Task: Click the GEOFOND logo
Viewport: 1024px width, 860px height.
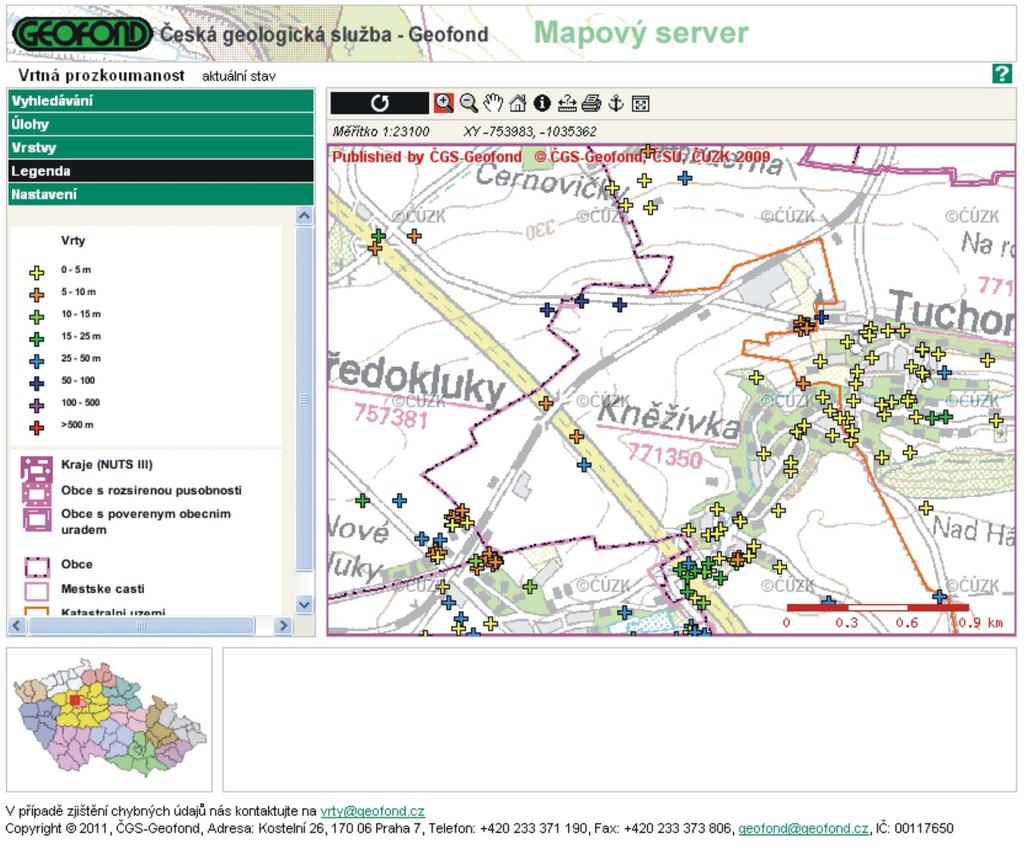Action: coord(82,33)
